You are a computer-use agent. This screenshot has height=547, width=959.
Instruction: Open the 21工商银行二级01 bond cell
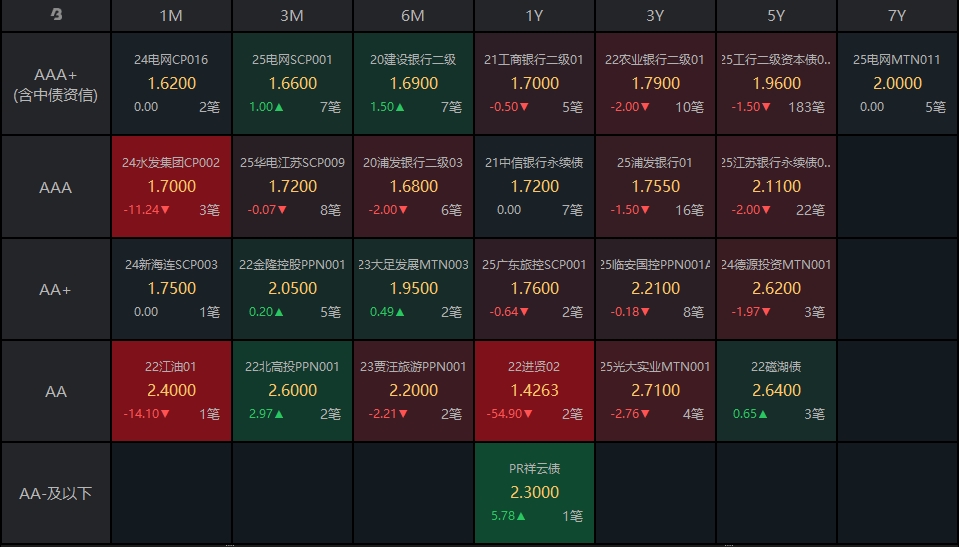click(535, 84)
